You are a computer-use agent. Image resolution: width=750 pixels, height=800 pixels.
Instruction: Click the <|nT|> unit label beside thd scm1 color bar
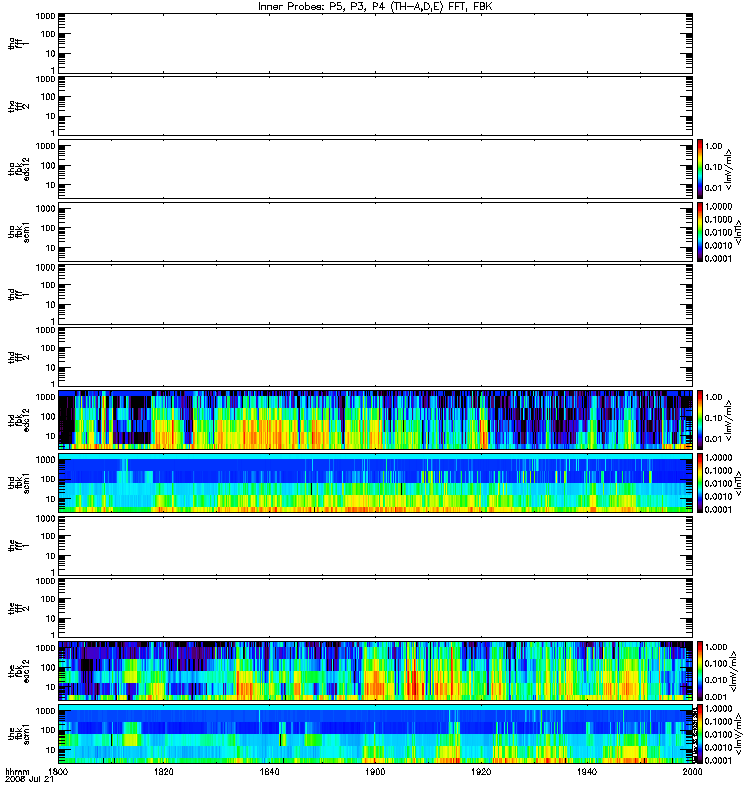(x=737, y=483)
